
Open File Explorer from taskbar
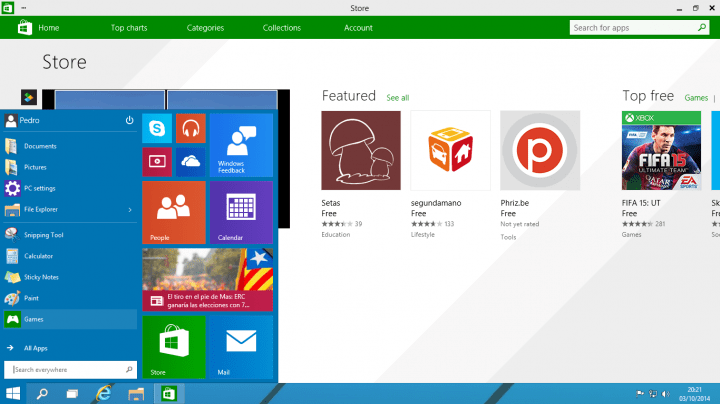point(136,393)
